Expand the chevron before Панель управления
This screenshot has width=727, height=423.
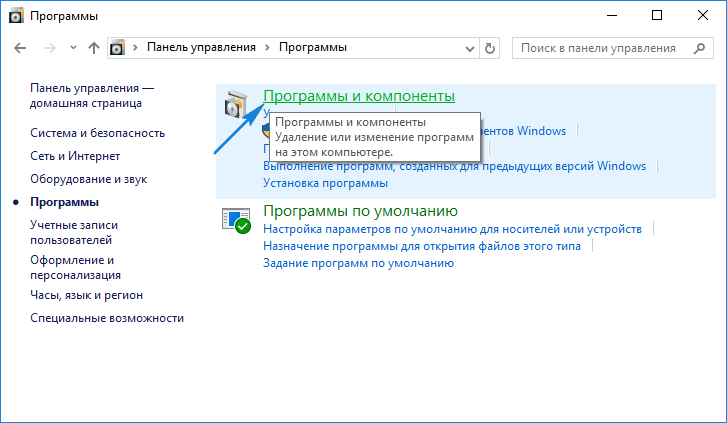pos(135,48)
